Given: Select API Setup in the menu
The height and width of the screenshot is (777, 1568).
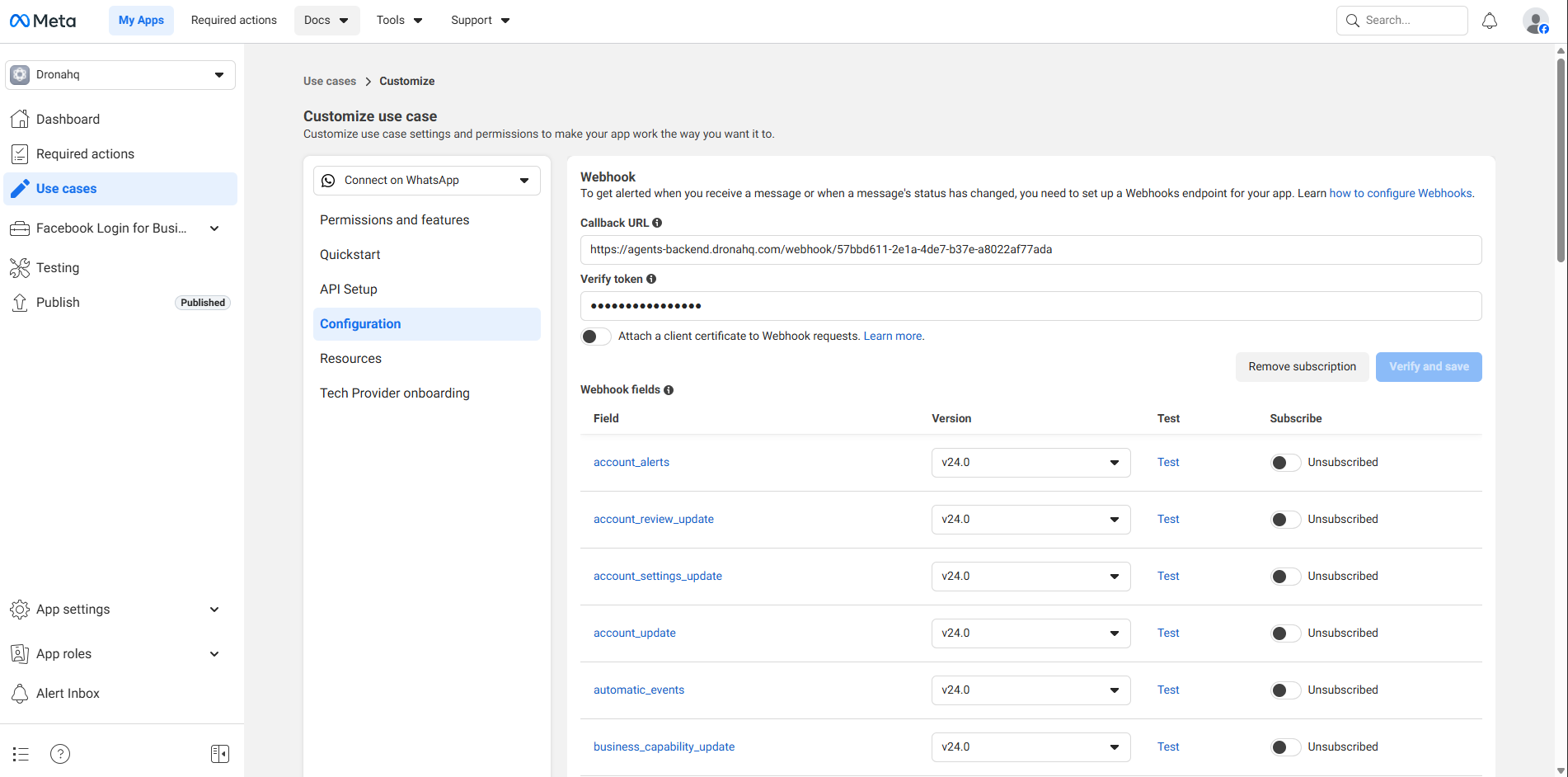Looking at the screenshot, I should [349, 290].
